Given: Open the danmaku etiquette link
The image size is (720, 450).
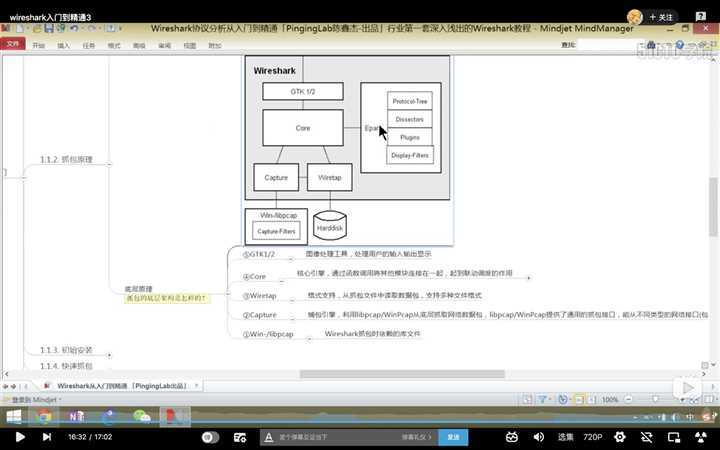Looking at the screenshot, I should pyautogui.click(x=416, y=437).
